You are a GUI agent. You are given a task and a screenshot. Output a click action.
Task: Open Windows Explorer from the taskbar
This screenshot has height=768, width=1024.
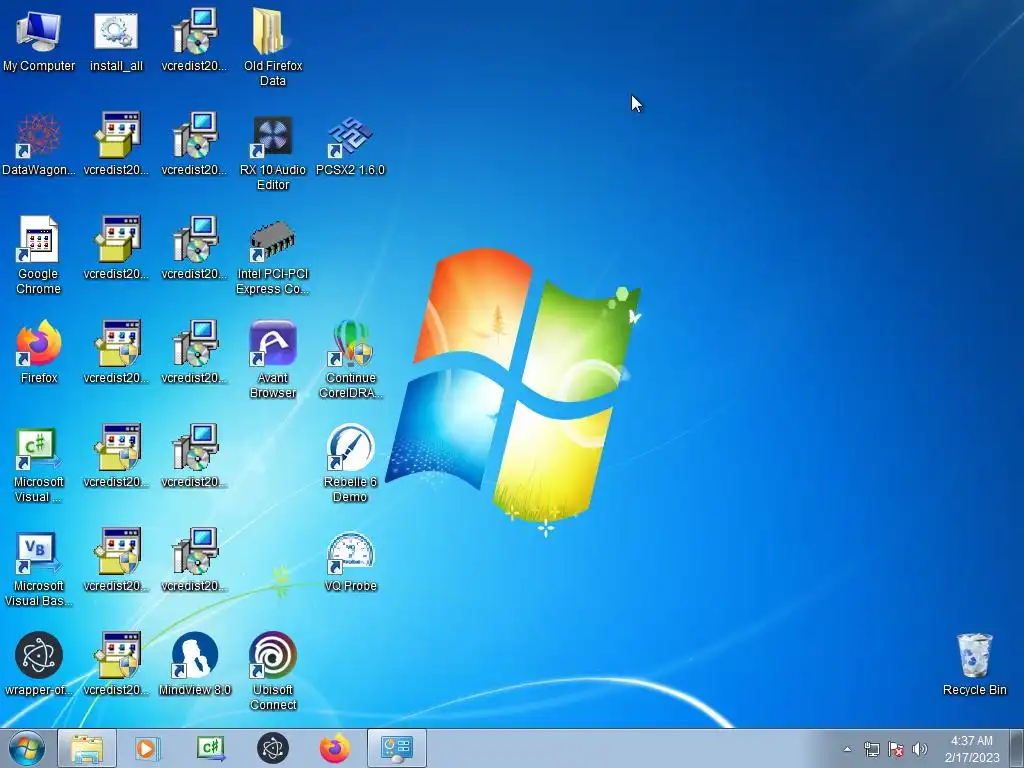[86, 748]
